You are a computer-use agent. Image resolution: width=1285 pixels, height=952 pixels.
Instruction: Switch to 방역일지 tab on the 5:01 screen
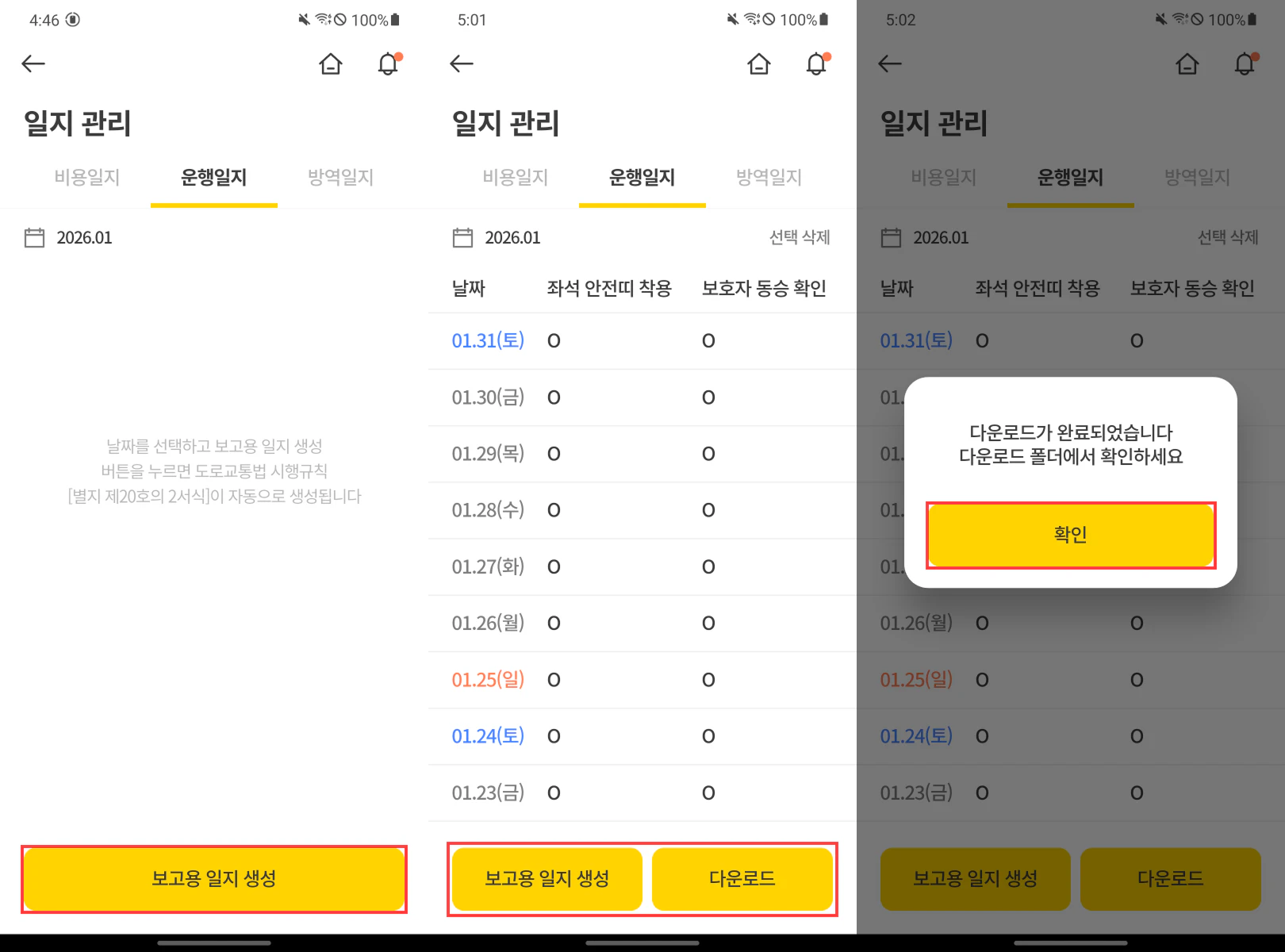click(769, 177)
